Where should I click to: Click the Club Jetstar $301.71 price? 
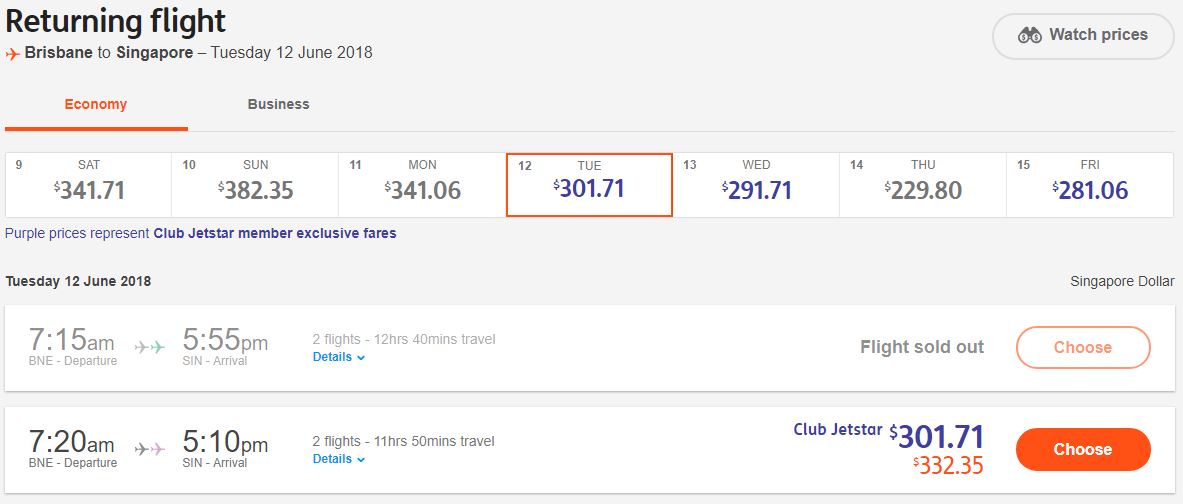click(940, 437)
